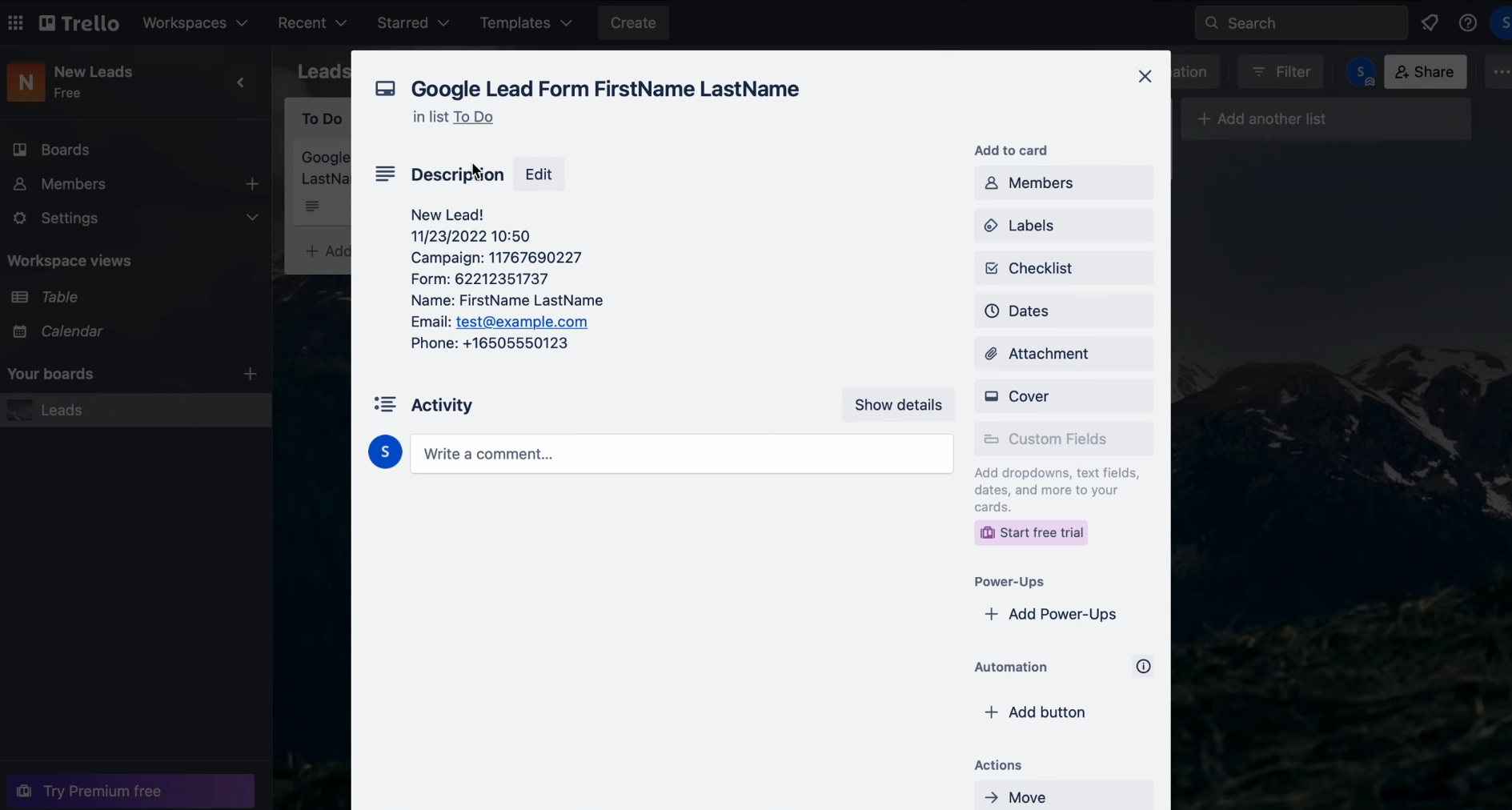Click the New Leads workspace N avatar
The image size is (1512, 810).
[26, 82]
